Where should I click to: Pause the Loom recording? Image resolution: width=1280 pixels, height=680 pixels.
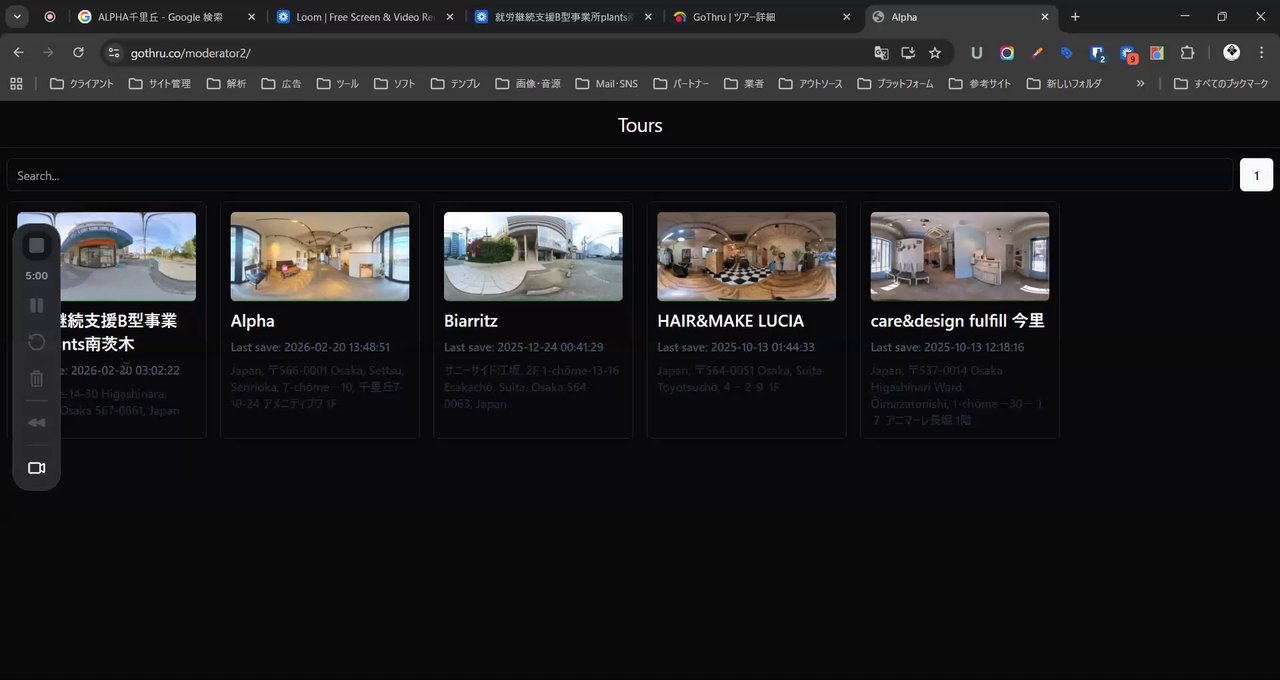(x=37, y=305)
